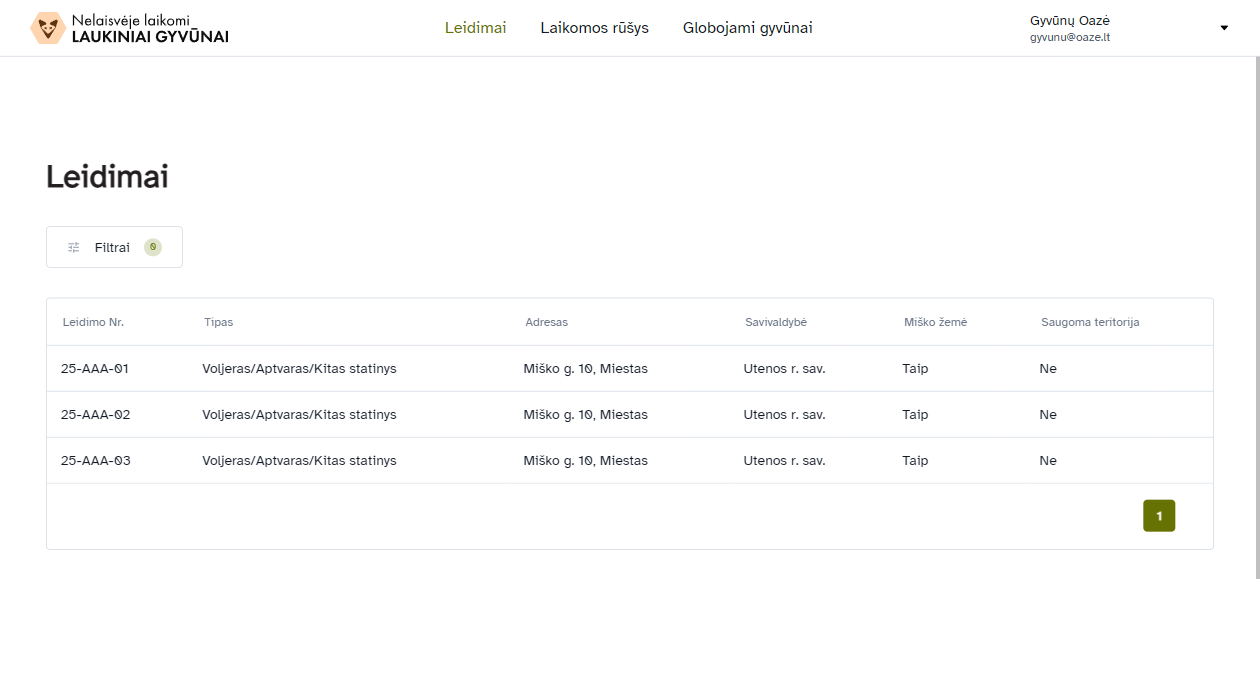The height and width of the screenshot is (700, 1260).
Task: Open permit 25-AAA-03
Action: pyautogui.click(x=630, y=461)
